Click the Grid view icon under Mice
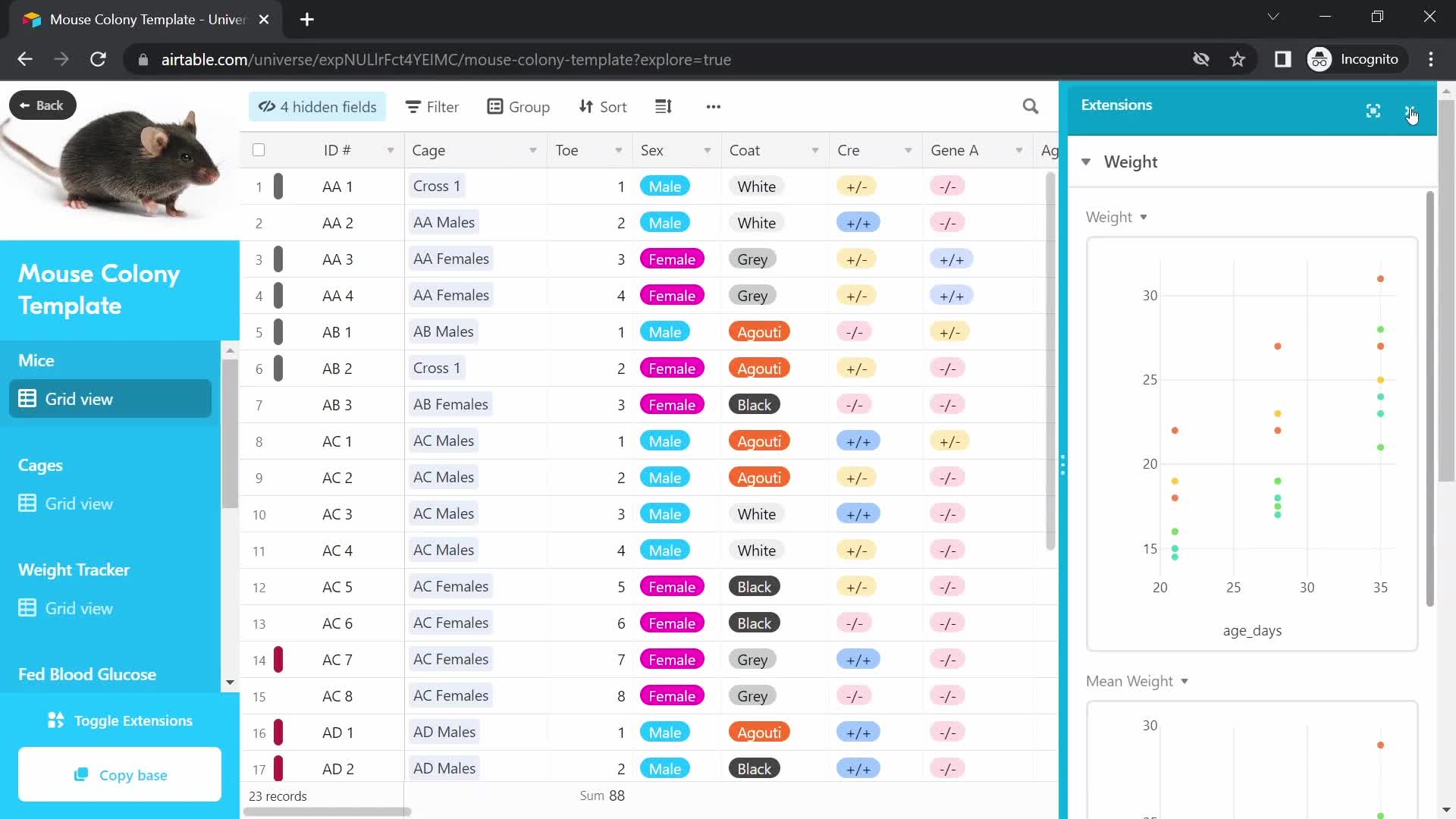1456x819 pixels. (x=27, y=398)
